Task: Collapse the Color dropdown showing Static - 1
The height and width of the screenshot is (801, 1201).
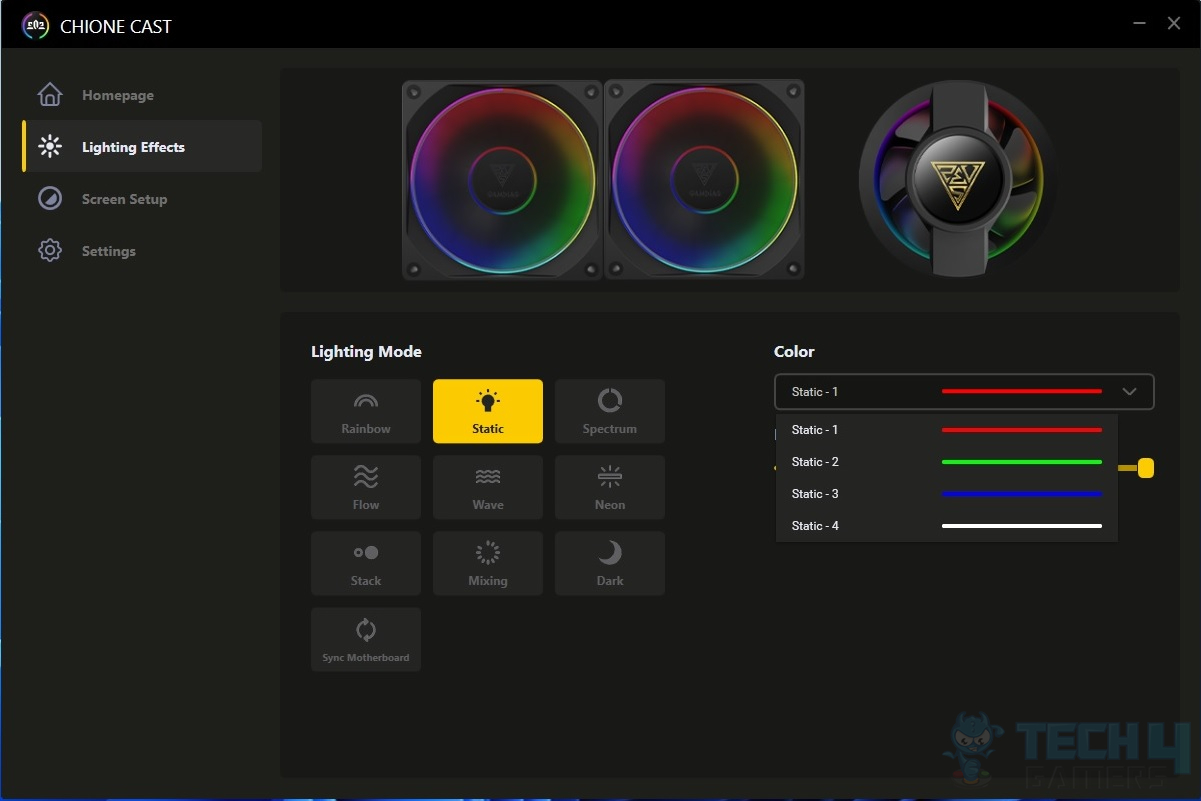Action: coord(964,392)
